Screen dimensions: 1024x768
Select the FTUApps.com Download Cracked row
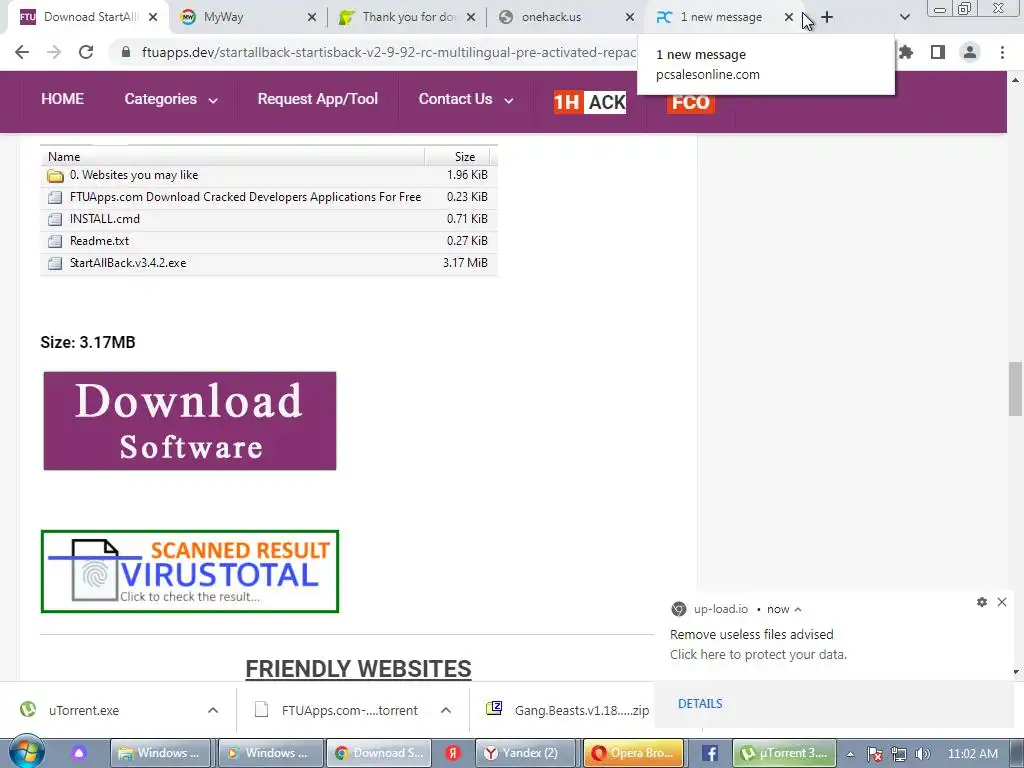[x=268, y=197]
